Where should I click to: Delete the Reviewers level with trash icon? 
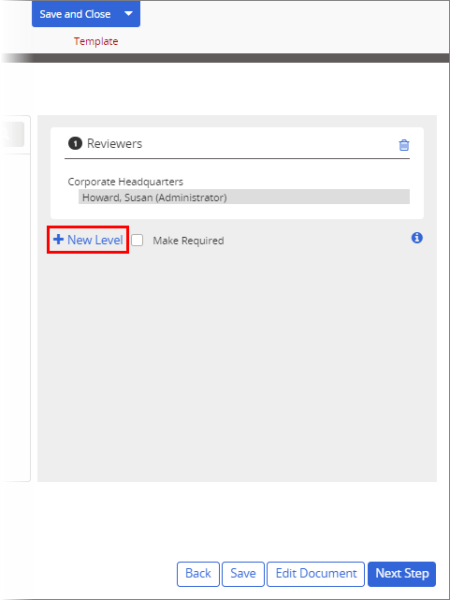click(x=404, y=145)
